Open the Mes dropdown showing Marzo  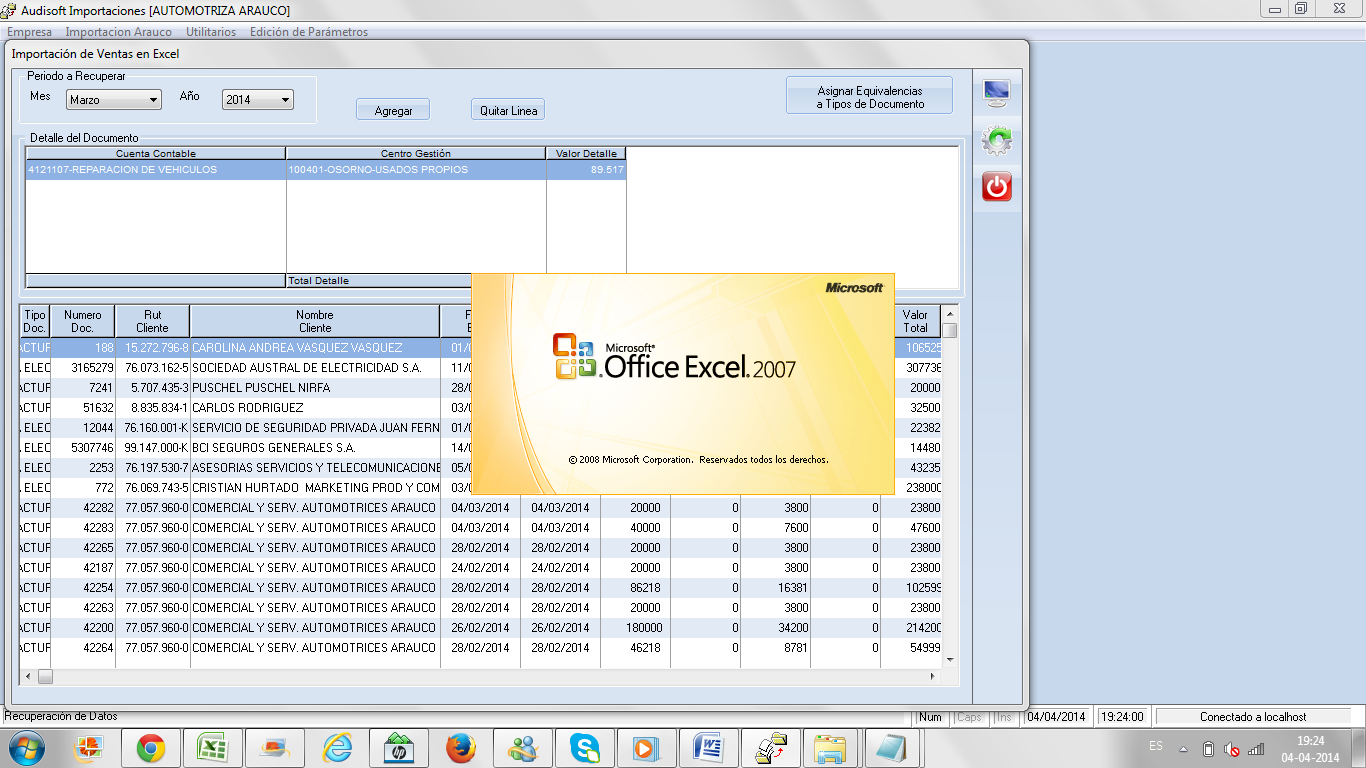point(114,100)
